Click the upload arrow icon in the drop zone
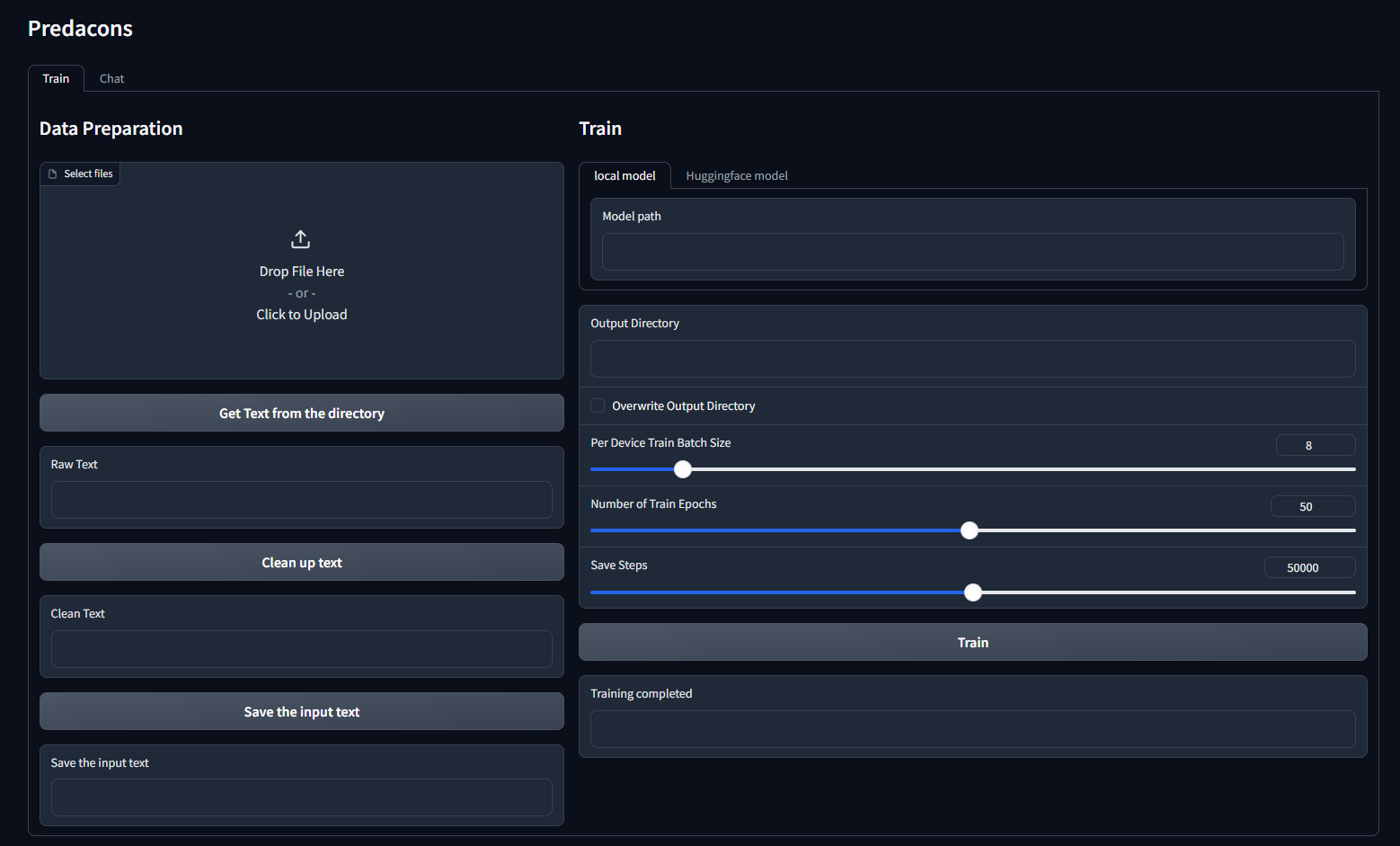1400x846 pixels. pyautogui.click(x=300, y=238)
